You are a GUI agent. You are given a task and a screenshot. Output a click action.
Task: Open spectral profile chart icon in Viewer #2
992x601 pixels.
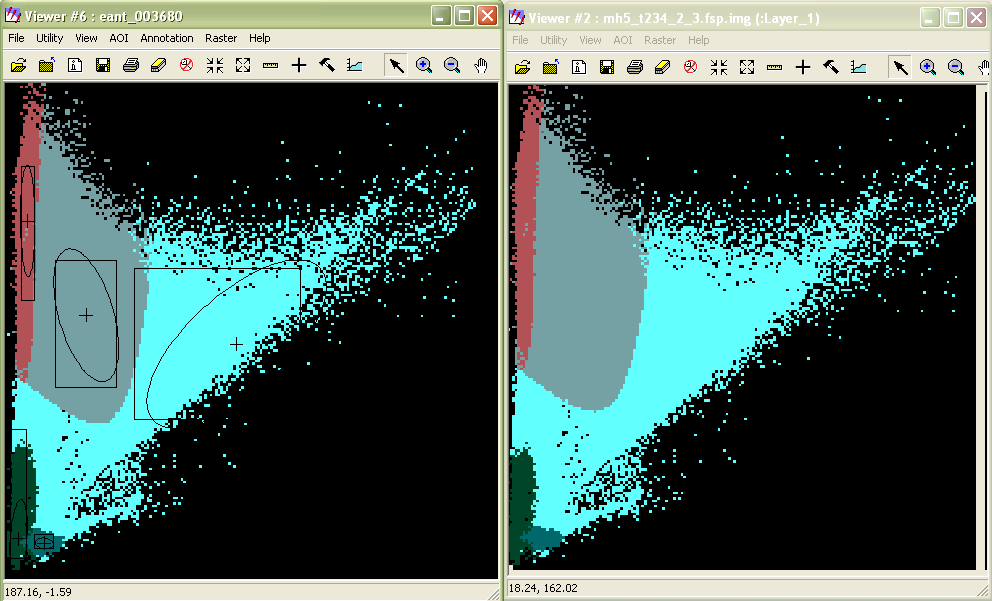tap(859, 67)
